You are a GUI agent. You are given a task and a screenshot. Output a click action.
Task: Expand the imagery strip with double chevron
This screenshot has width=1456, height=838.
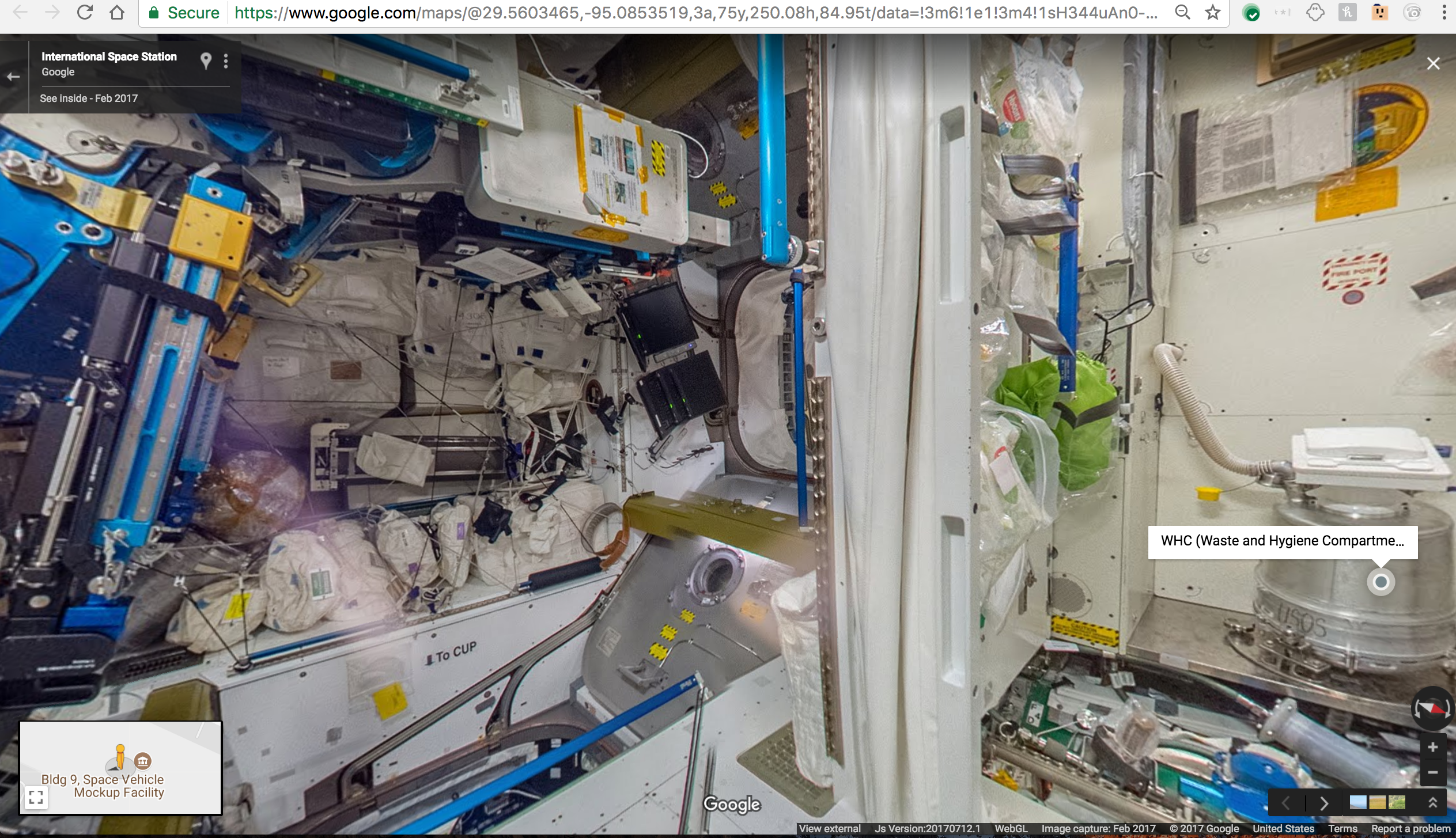click(1432, 802)
